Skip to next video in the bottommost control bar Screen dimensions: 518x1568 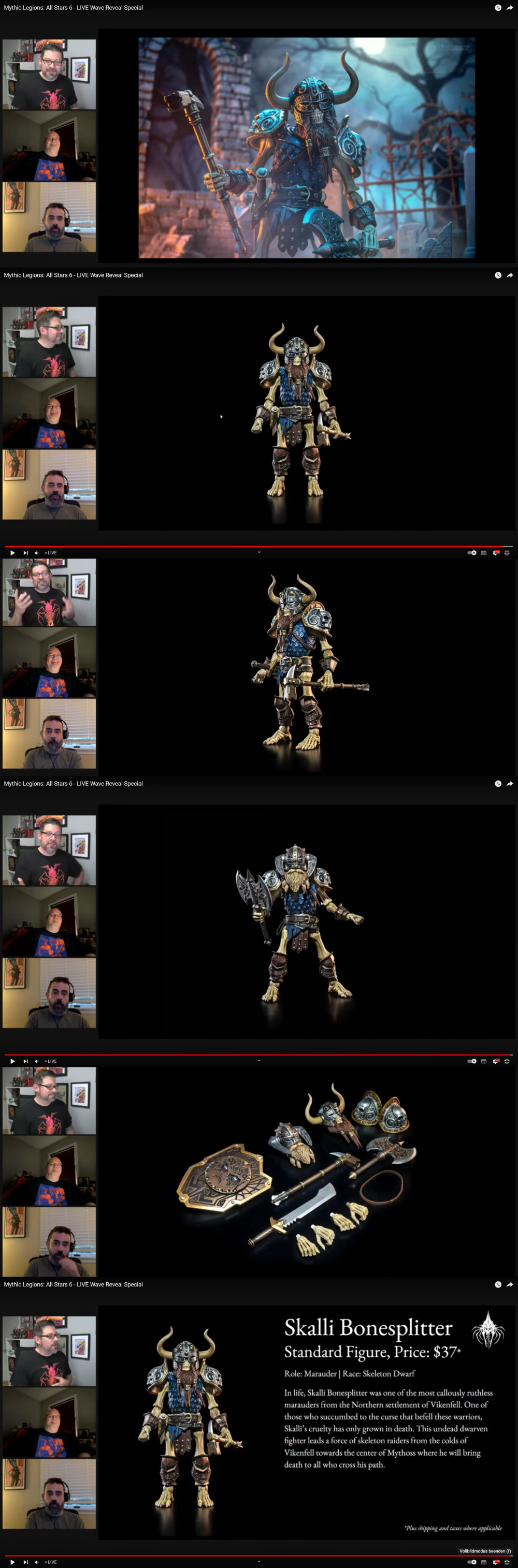coord(25,1562)
